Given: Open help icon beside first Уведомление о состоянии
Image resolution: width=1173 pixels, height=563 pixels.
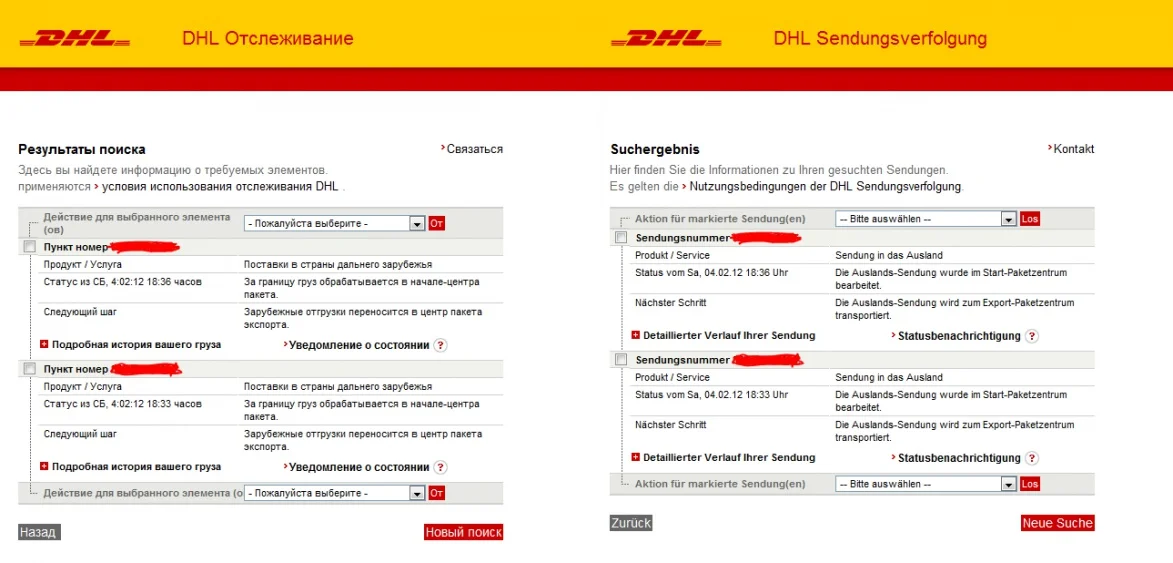Looking at the screenshot, I should (x=440, y=345).
